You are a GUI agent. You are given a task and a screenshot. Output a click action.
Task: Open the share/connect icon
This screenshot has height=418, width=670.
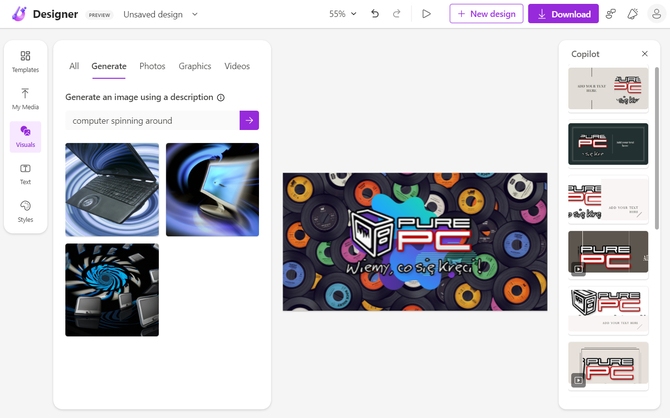point(611,14)
